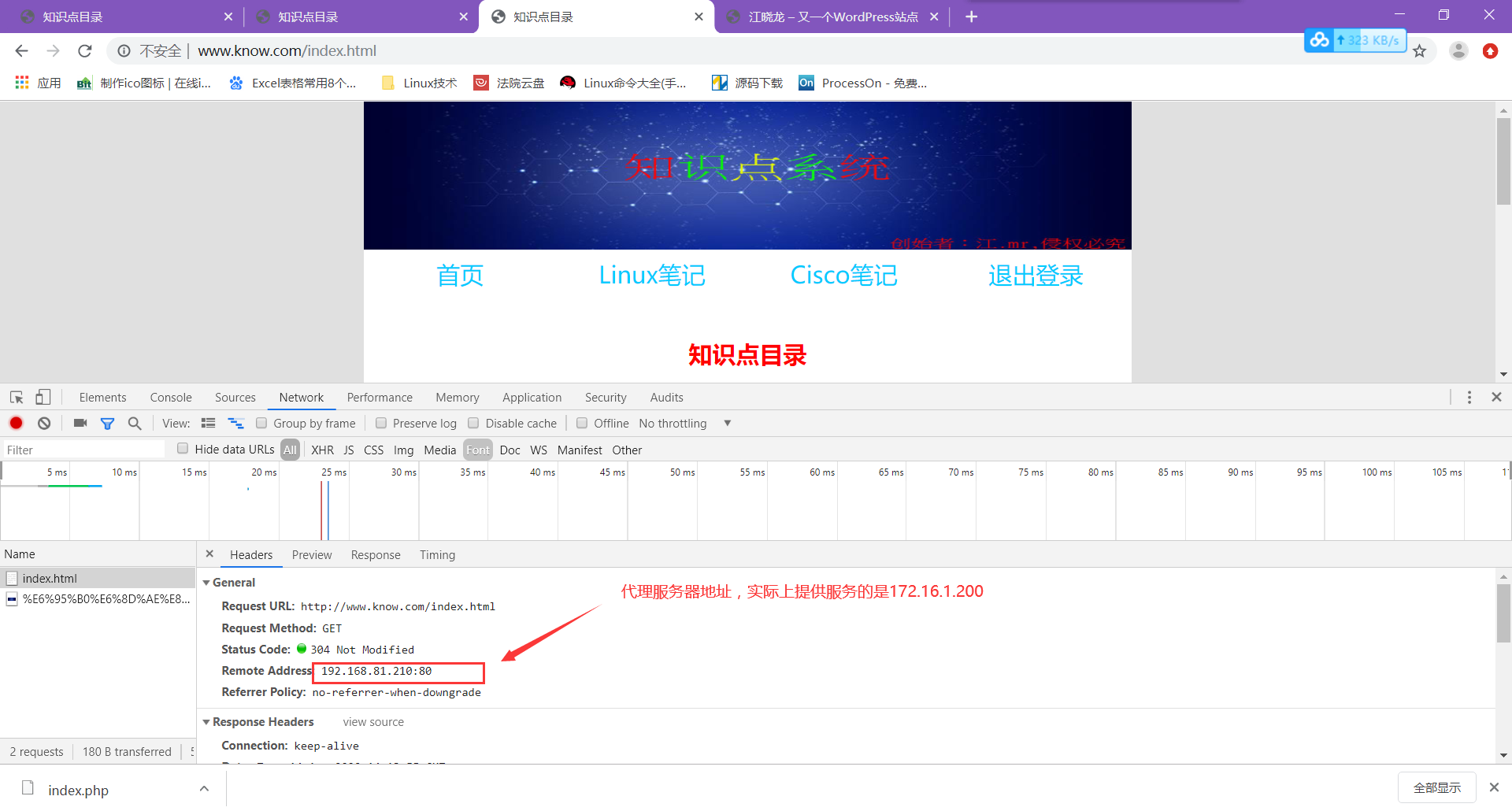
Task: Switch to the Console panel
Action: (x=170, y=397)
